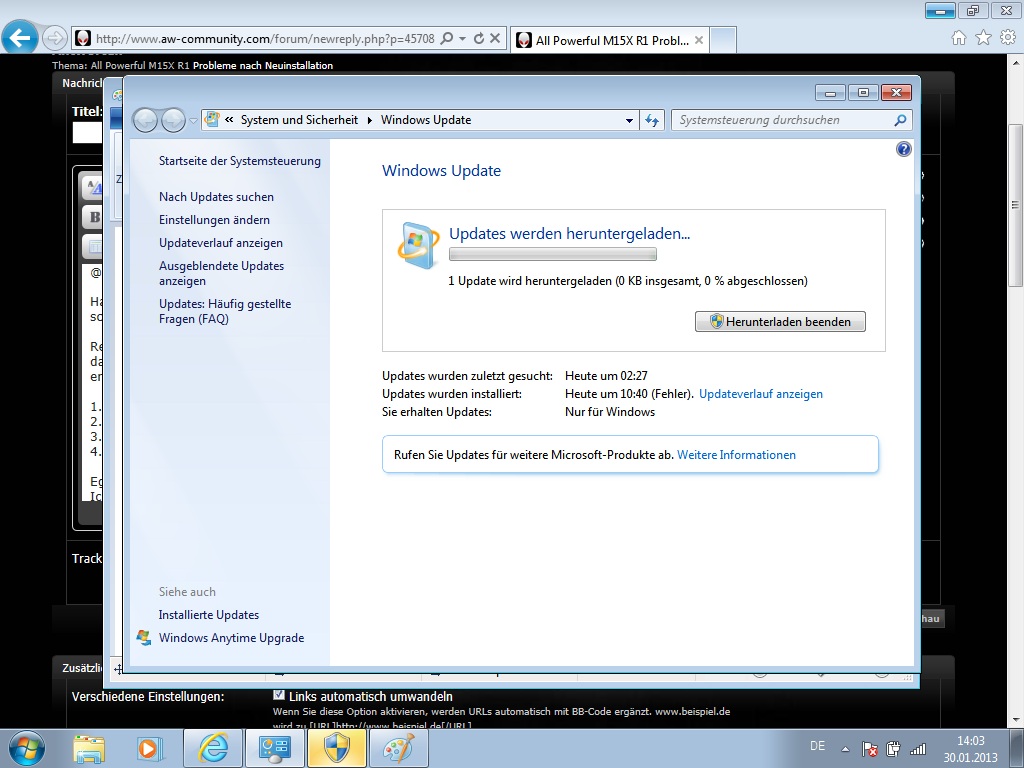Viewport: 1024px width, 768px height.
Task: Click text Heute um 02:27
Action: 606,376
